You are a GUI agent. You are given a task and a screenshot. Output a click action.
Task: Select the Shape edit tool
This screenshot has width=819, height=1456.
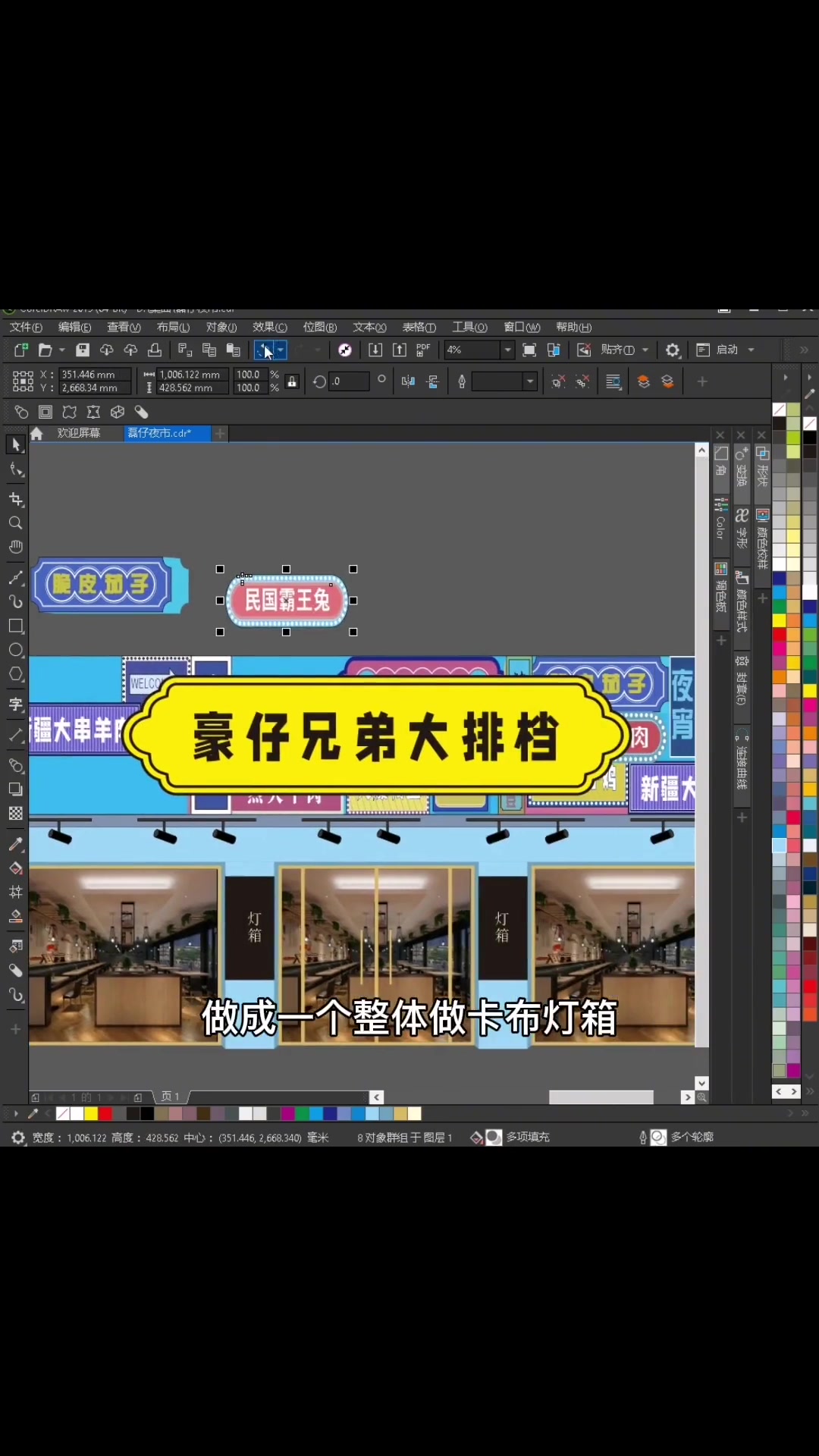(x=16, y=470)
